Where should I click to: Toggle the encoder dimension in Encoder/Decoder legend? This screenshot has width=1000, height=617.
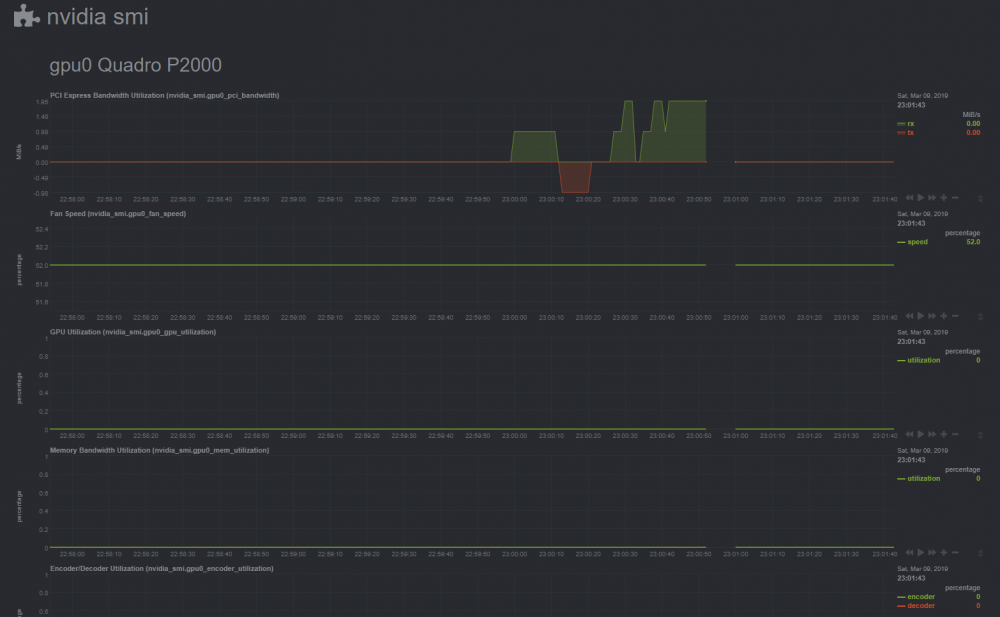pos(921,597)
